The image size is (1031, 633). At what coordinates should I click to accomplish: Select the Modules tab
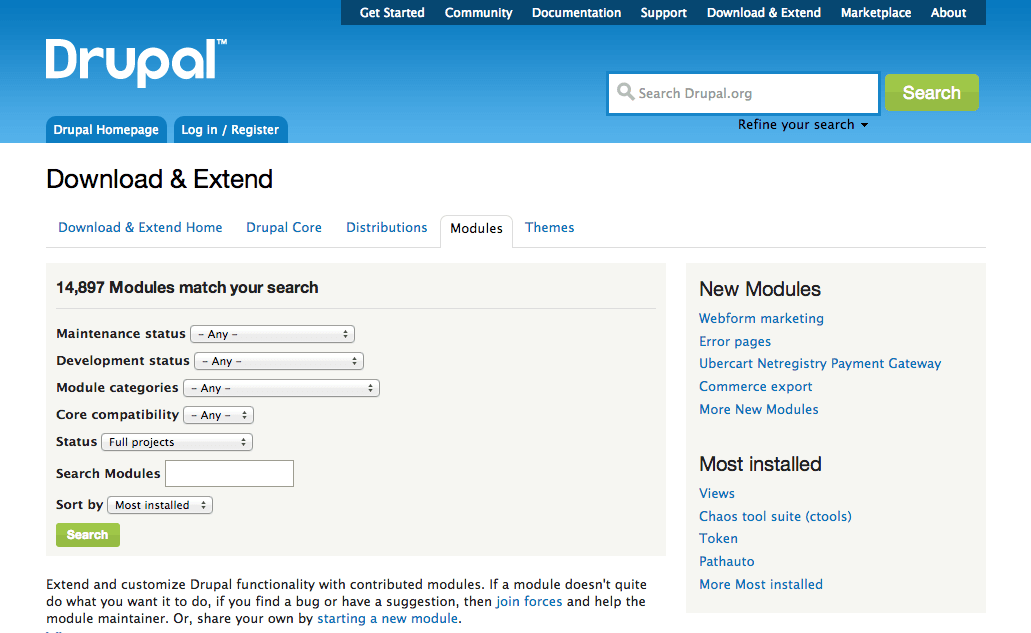coord(476,229)
